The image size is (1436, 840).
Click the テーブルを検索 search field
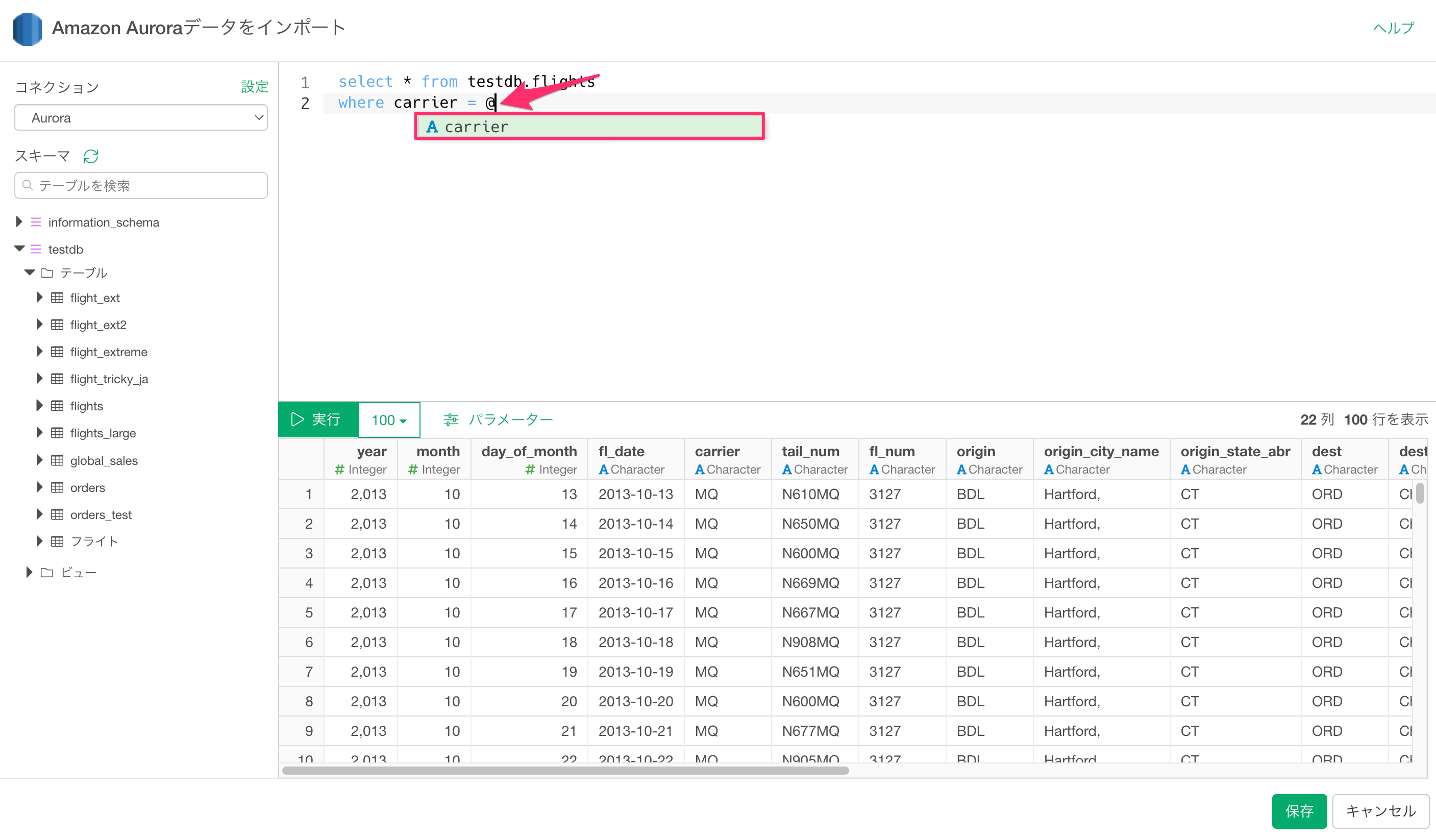pyautogui.click(x=141, y=185)
